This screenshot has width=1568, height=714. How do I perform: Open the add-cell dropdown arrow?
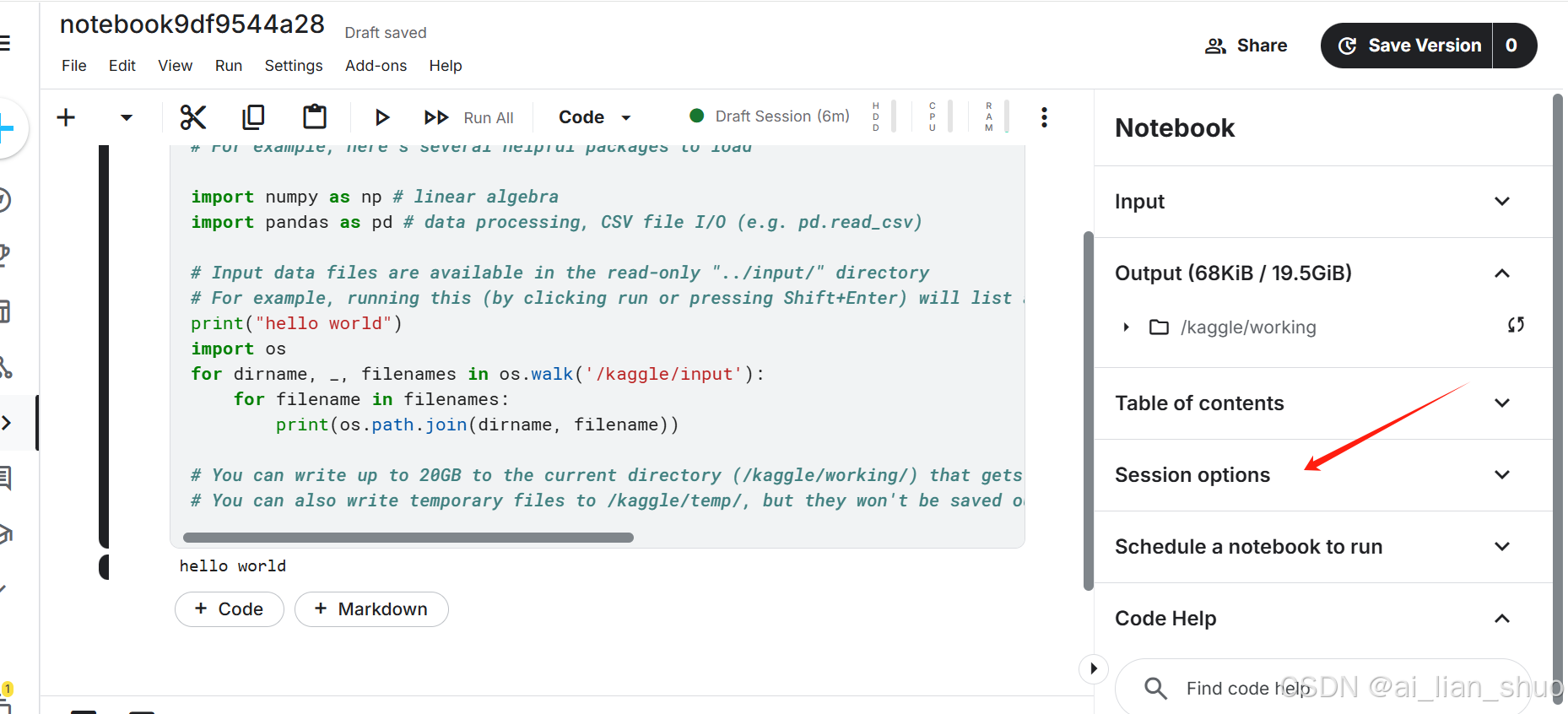[x=127, y=117]
